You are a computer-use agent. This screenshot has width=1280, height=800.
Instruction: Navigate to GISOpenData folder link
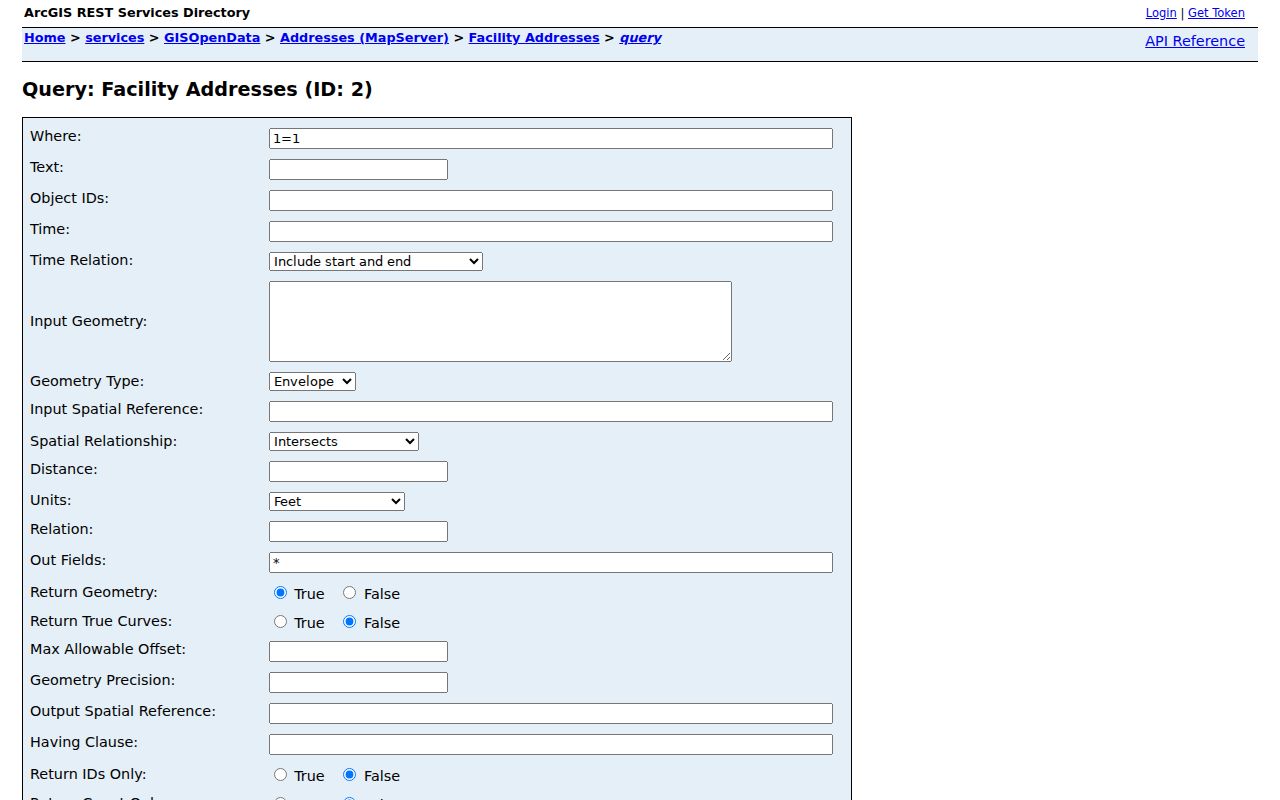(x=212, y=38)
